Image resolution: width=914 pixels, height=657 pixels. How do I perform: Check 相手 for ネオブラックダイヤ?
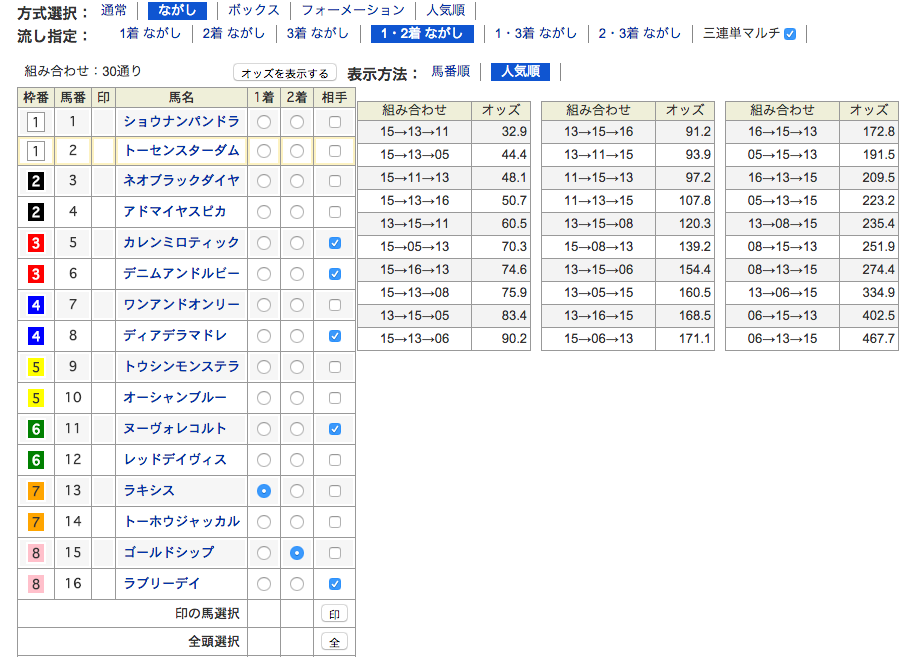click(x=335, y=181)
